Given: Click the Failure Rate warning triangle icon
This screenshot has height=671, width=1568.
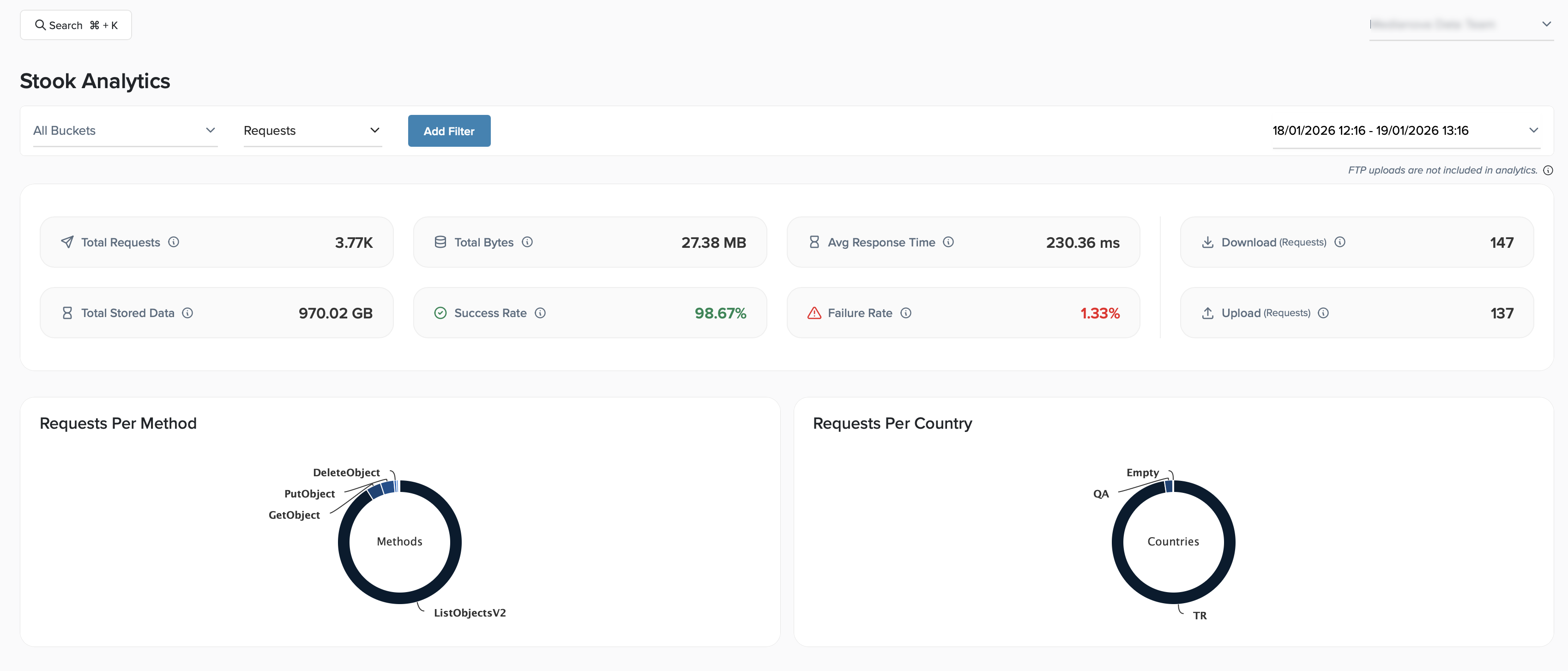Looking at the screenshot, I should tap(814, 313).
